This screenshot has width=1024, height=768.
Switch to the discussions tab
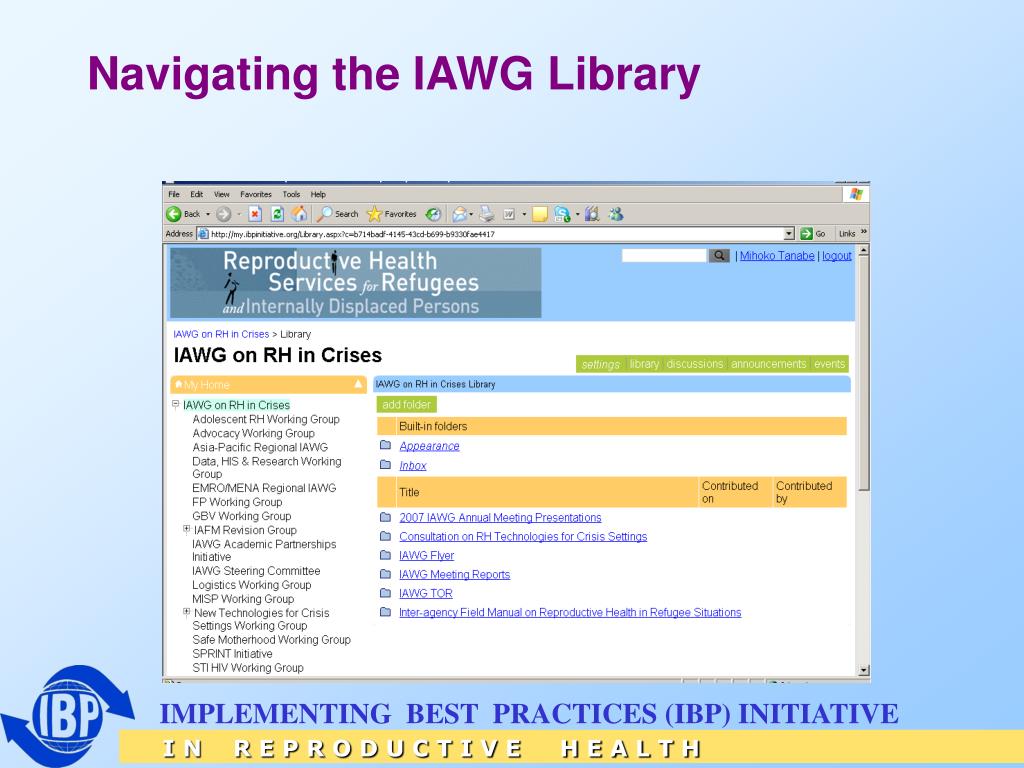[x=695, y=364]
